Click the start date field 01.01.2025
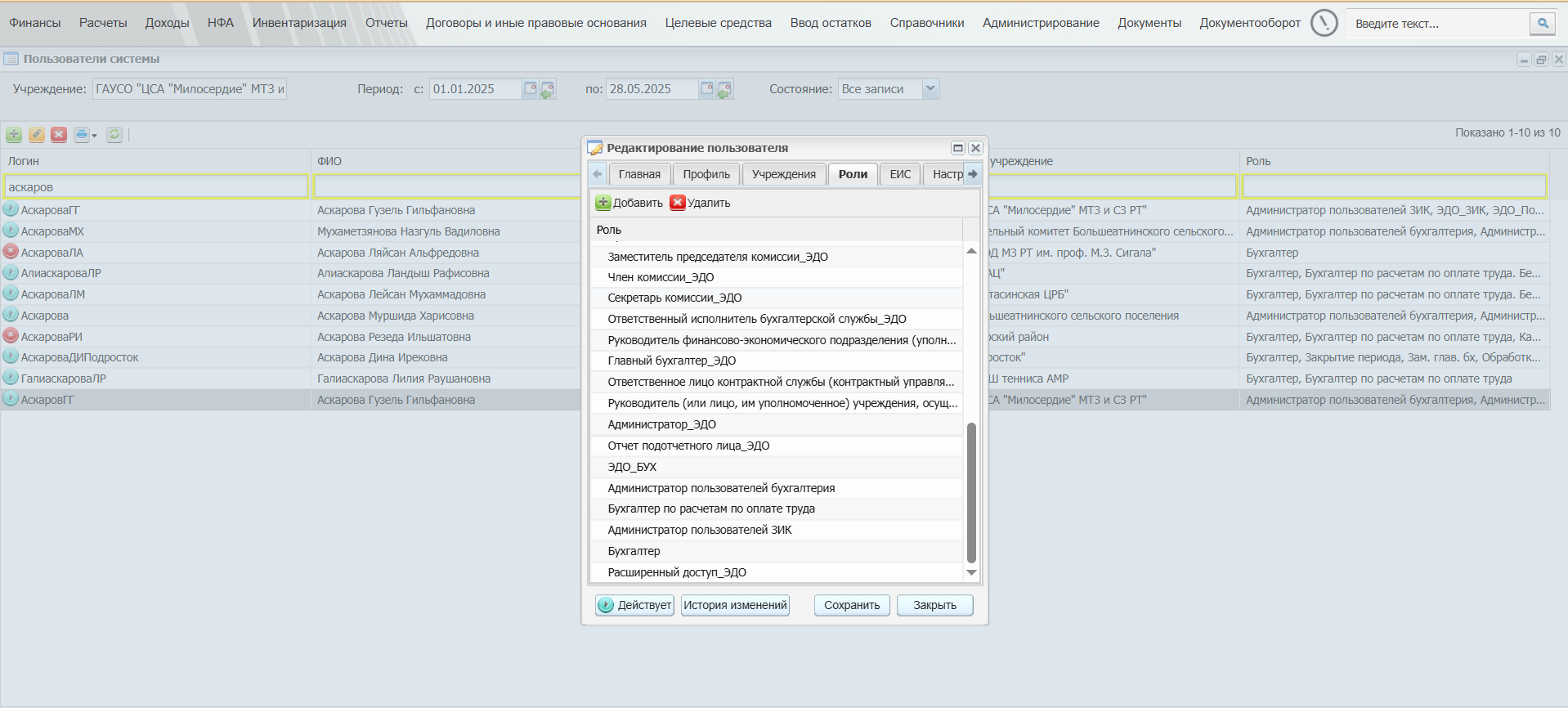The width and height of the screenshot is (1568, 708). (476, 89)
